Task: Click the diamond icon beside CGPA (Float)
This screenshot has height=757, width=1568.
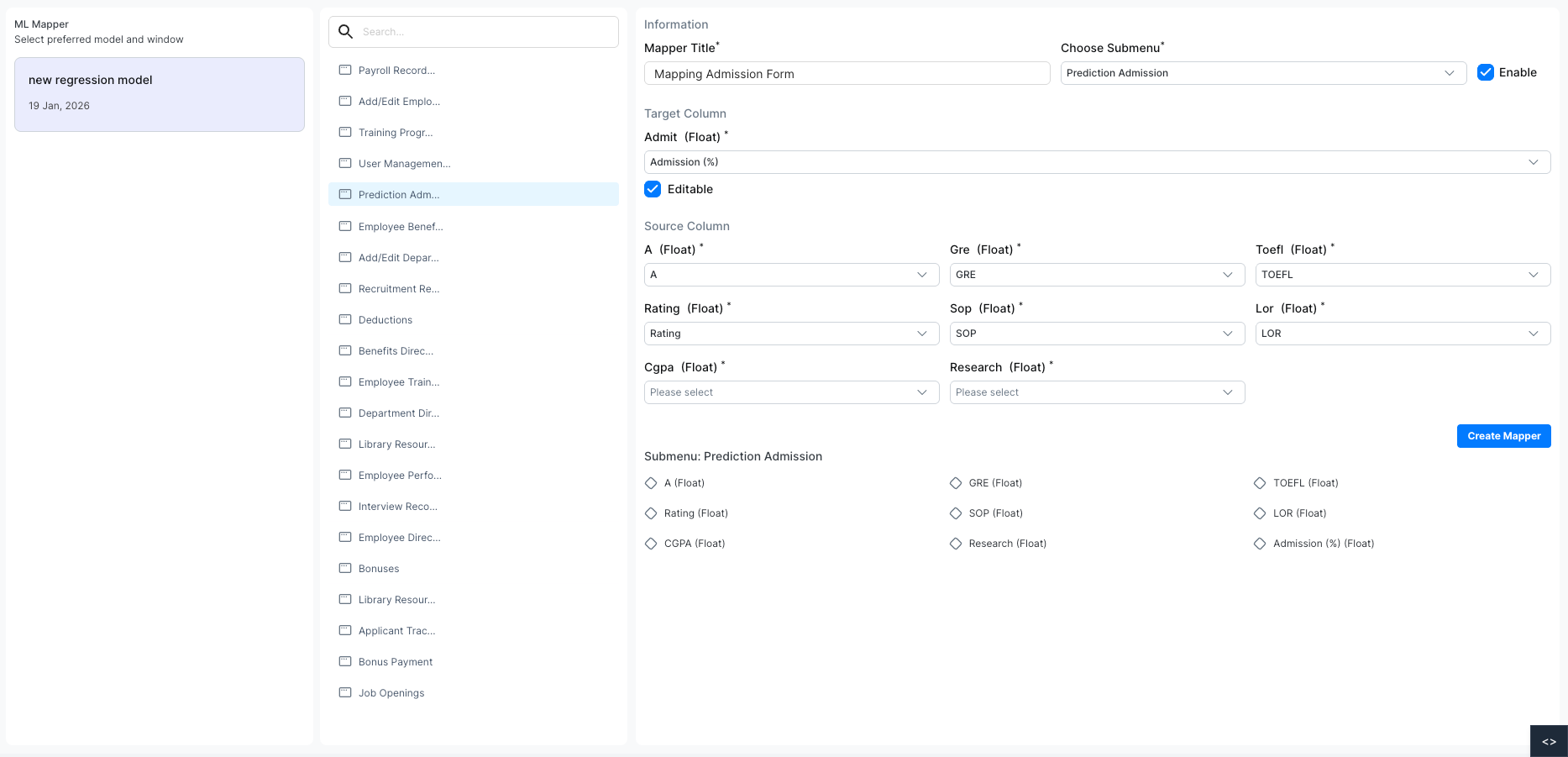Action: [652, 543]
